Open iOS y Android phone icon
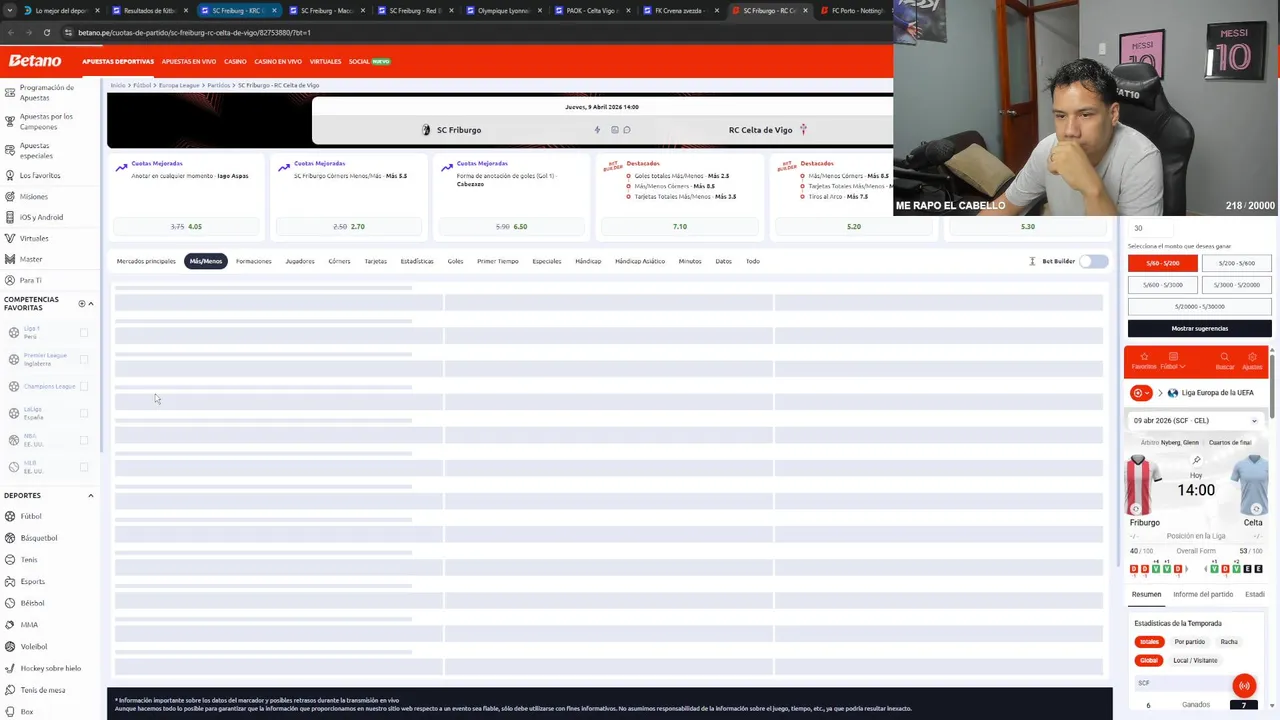The image size is (1280, 720). pos(10,217)
